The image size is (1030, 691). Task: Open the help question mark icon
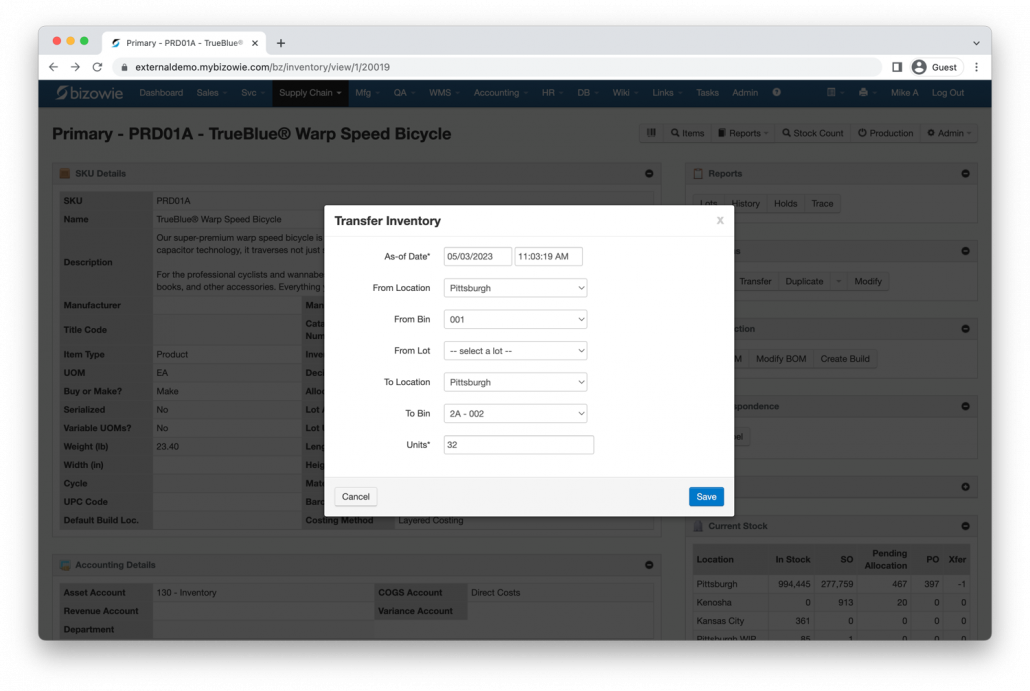click(x=776, y=93)
